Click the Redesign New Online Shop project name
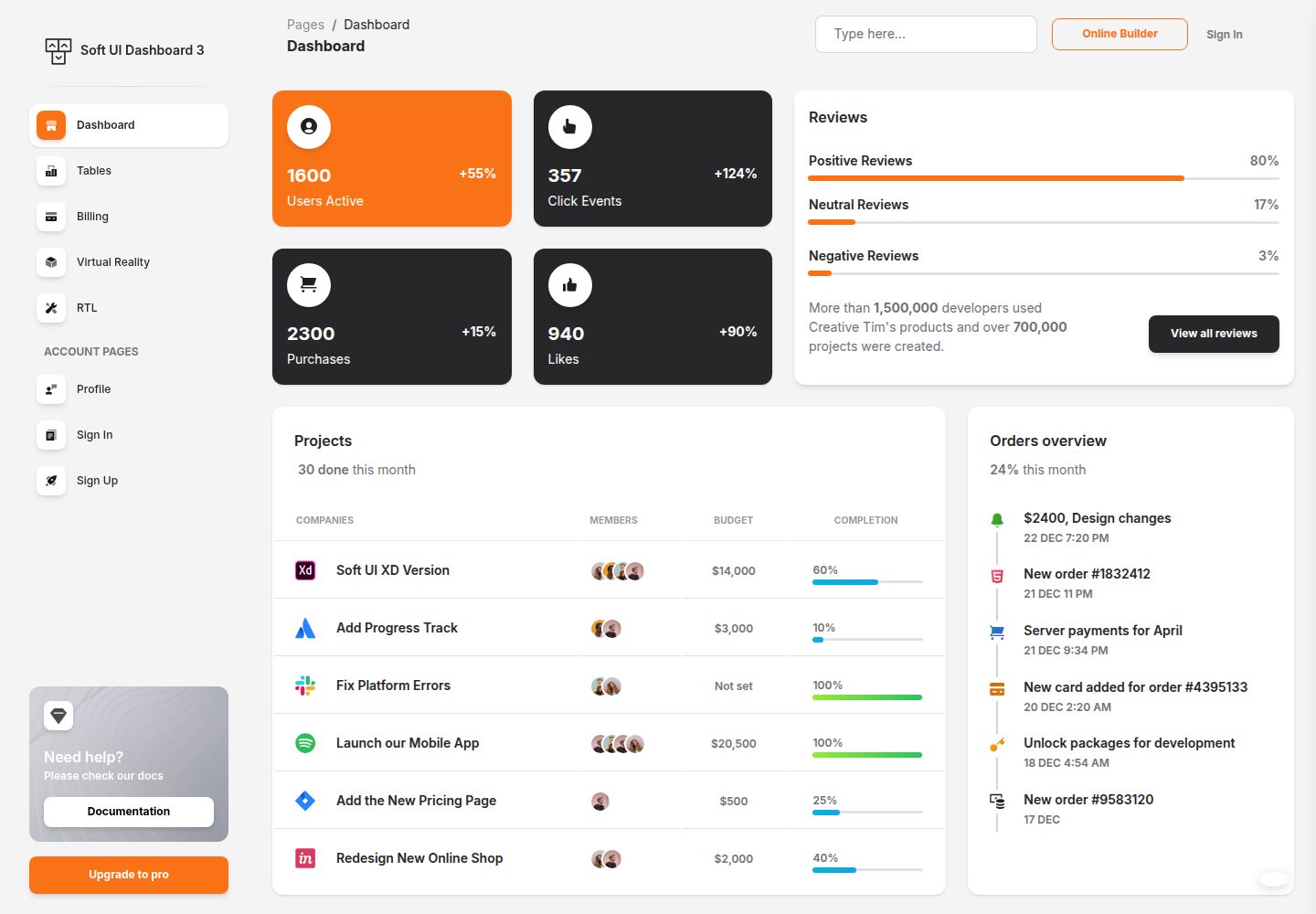The height and width of the screenshot is (914, 1316). 419,858
